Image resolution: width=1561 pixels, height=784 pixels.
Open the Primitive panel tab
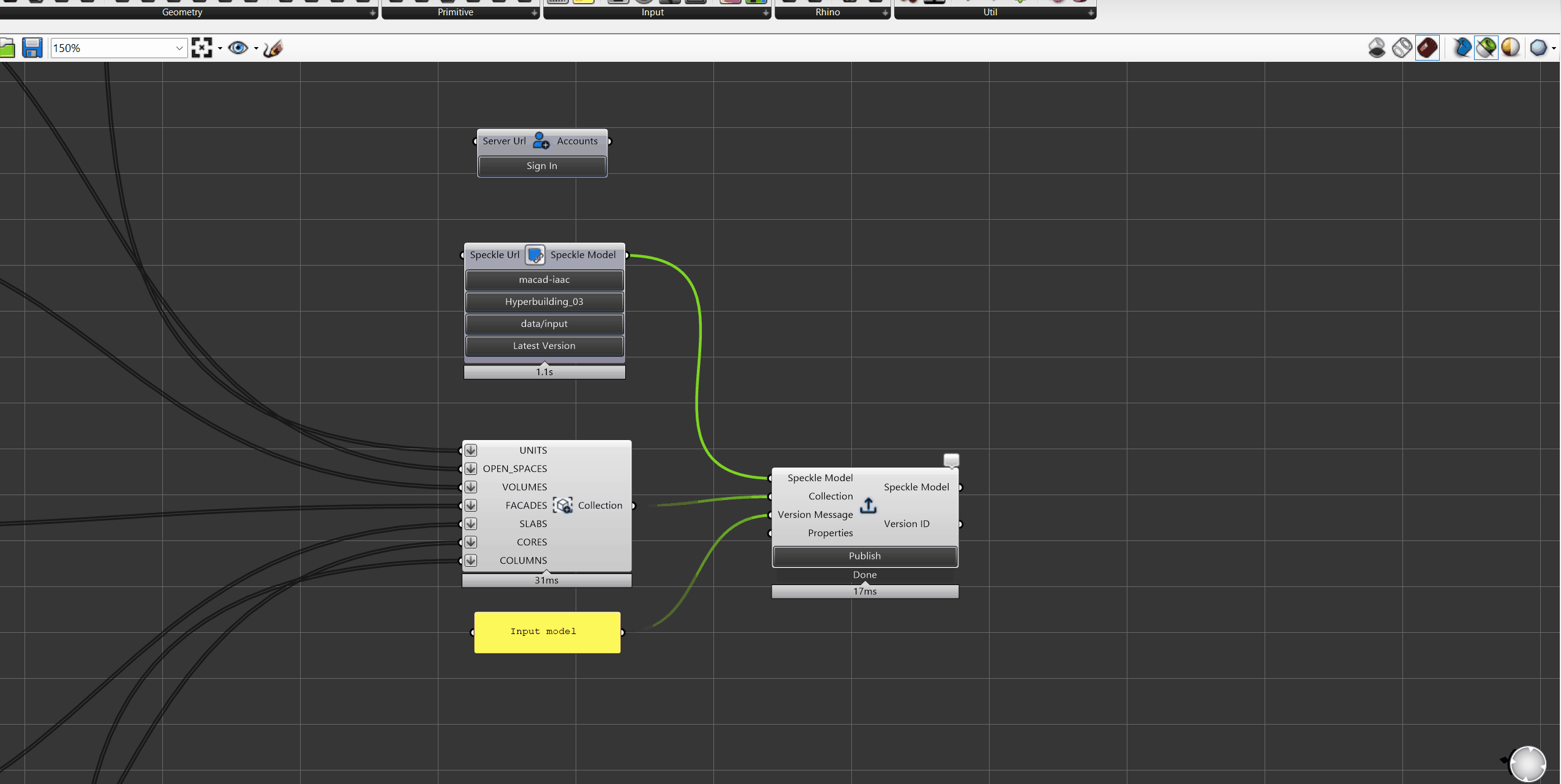click(x=456, y=12)
